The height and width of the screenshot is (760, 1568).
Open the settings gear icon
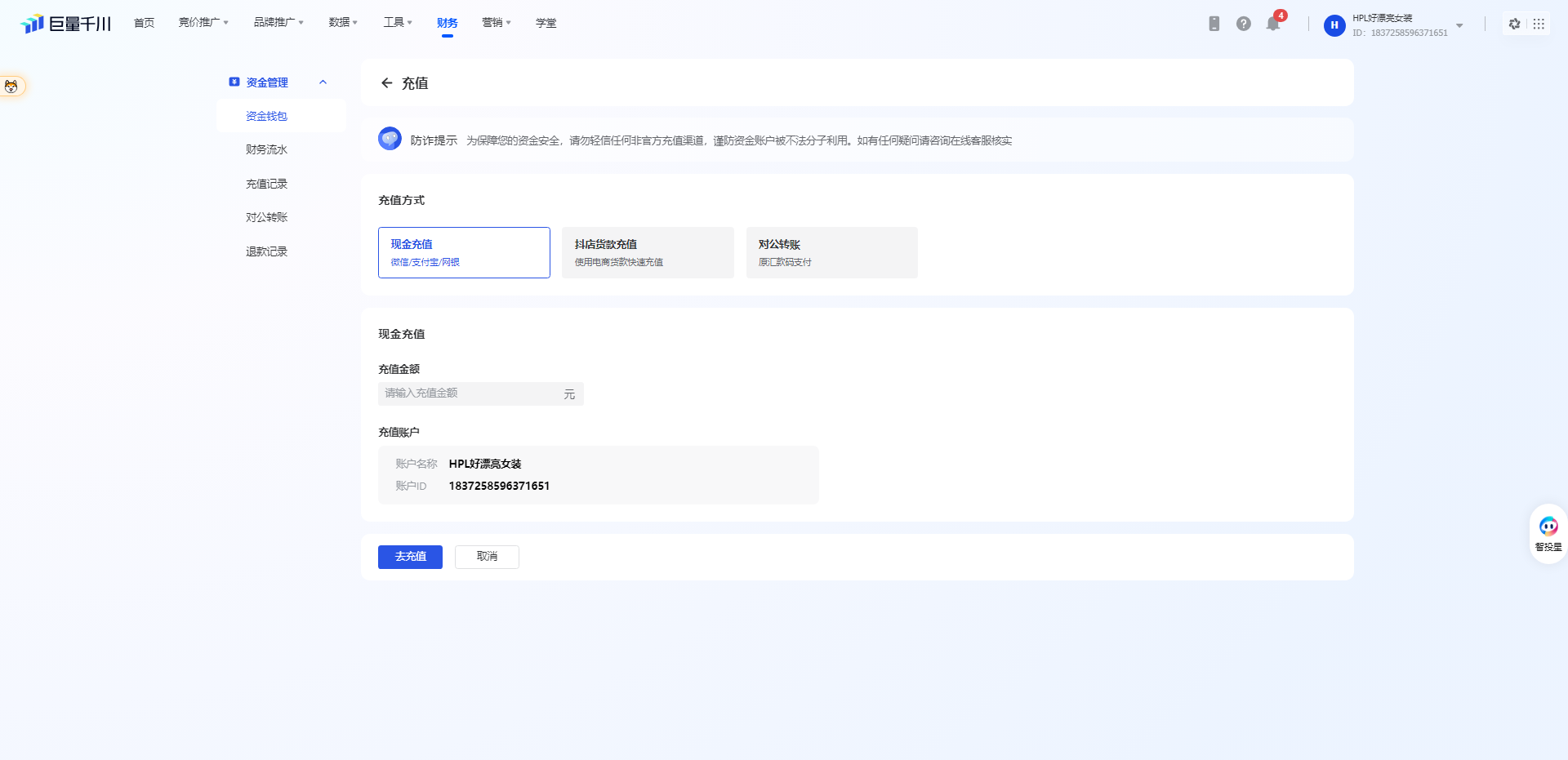point(1514,24)
